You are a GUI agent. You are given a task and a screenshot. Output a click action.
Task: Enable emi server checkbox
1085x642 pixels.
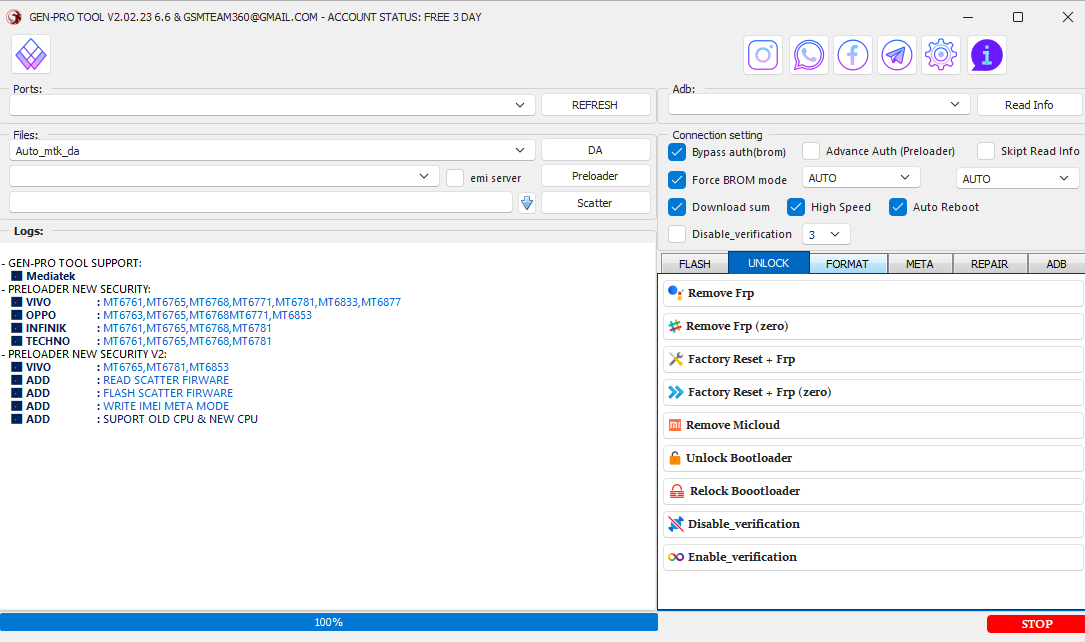coord(455,178)
